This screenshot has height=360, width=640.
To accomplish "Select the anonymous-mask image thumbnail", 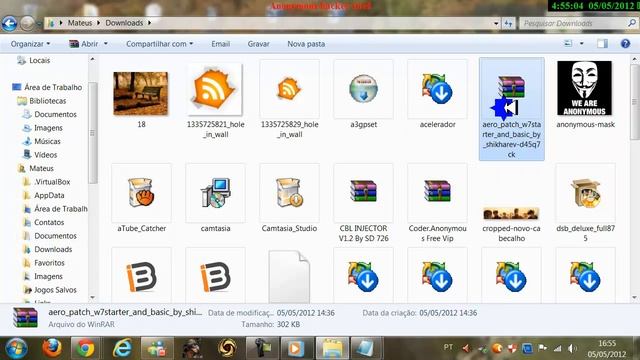I will tap(584, 88).
